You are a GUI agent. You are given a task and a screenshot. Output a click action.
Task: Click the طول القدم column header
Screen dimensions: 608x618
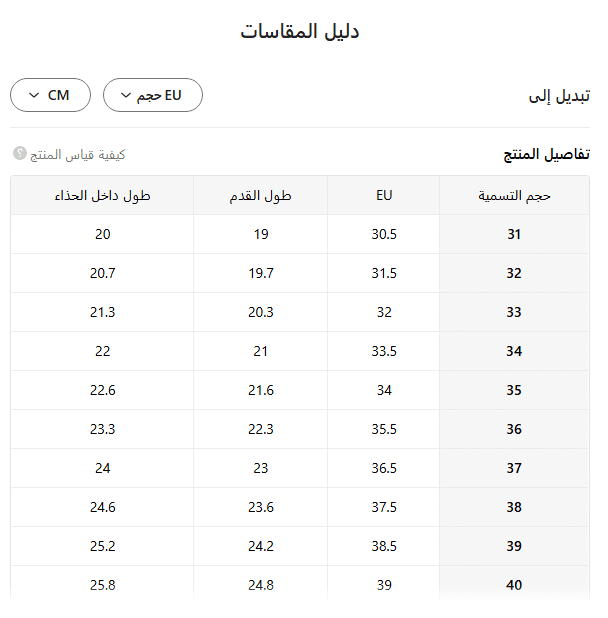tap(261, 196)
